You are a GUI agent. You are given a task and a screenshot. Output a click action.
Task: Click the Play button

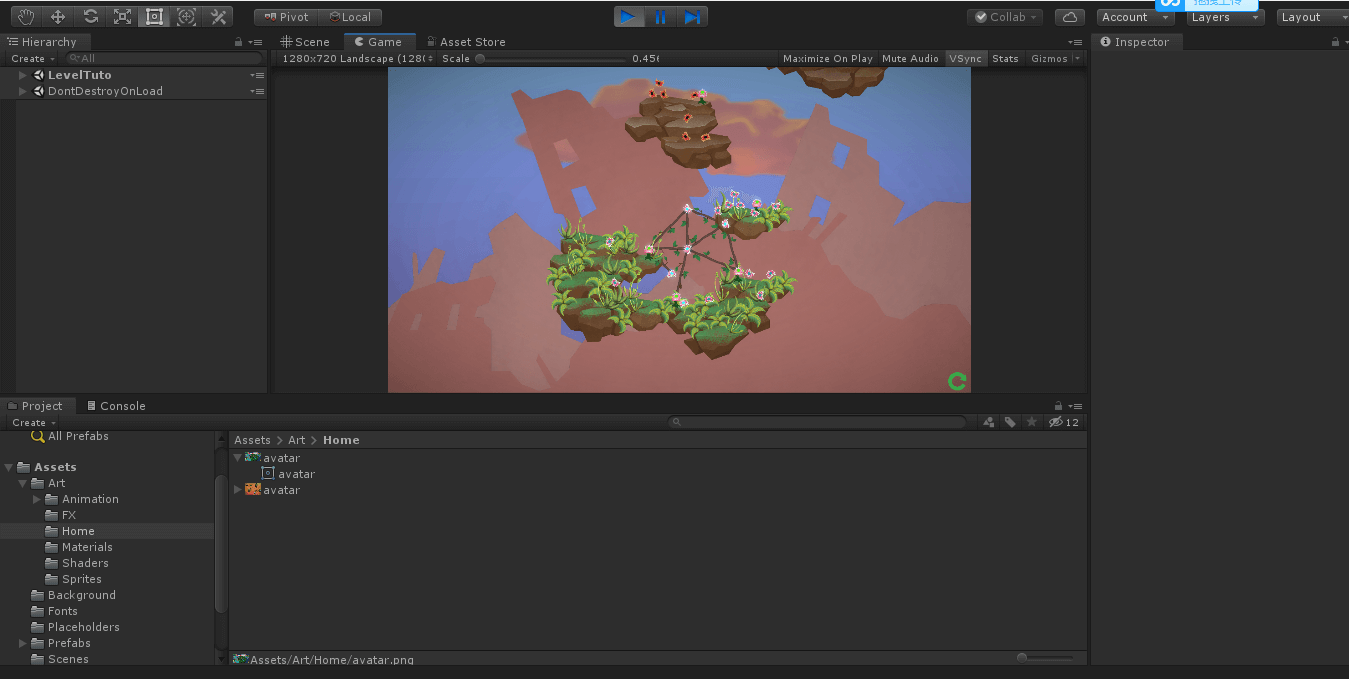[629, 17]
